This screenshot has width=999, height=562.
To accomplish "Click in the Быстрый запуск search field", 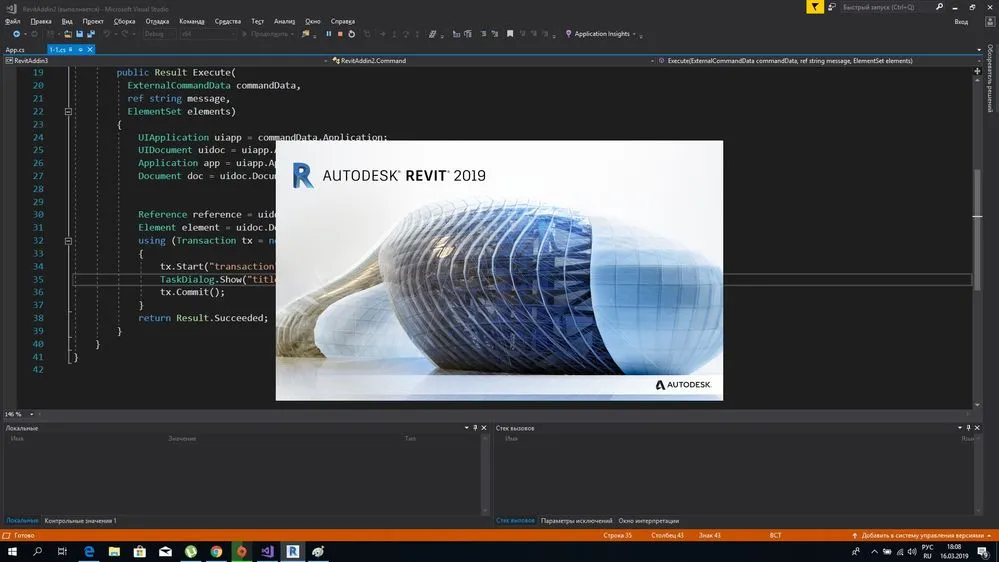I will click(886, 7).
